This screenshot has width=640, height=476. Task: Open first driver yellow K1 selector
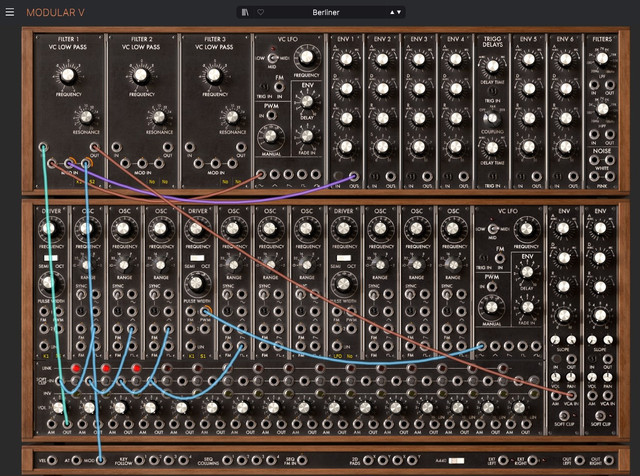pos(46,356)
